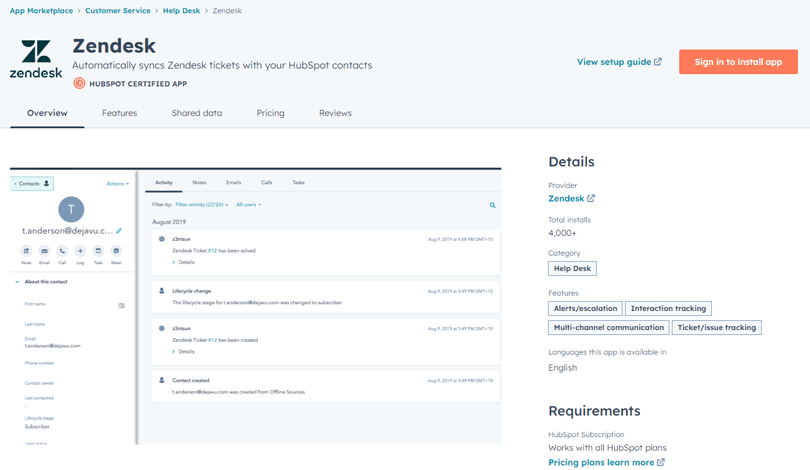Click Customer Service breadcrumb link
Image resolution: width=810 pixels, height=470 pixels.
point(118,10)
